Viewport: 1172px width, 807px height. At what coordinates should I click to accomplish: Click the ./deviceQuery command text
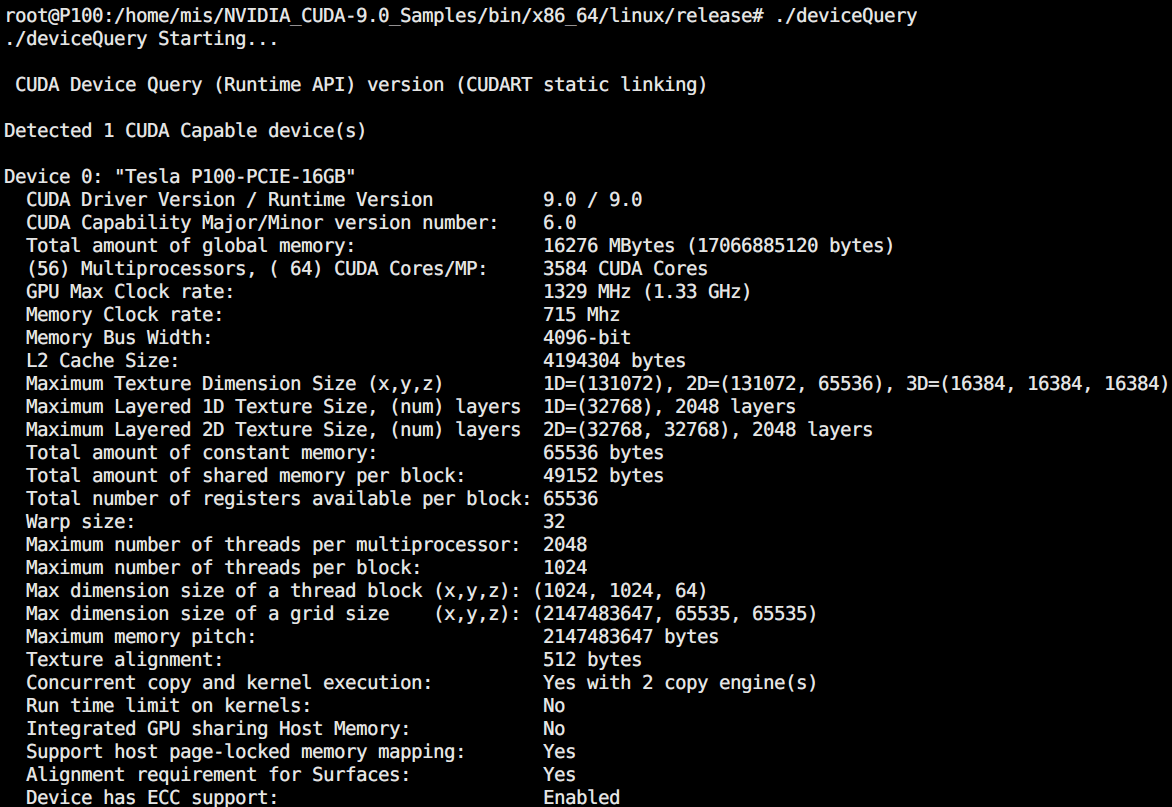[845, 16]
